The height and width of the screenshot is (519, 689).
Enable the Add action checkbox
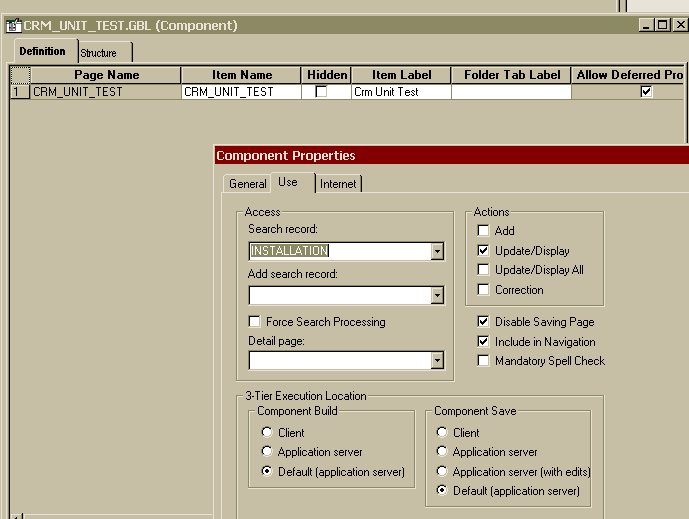pyautogui.click(x=483, y=231)
